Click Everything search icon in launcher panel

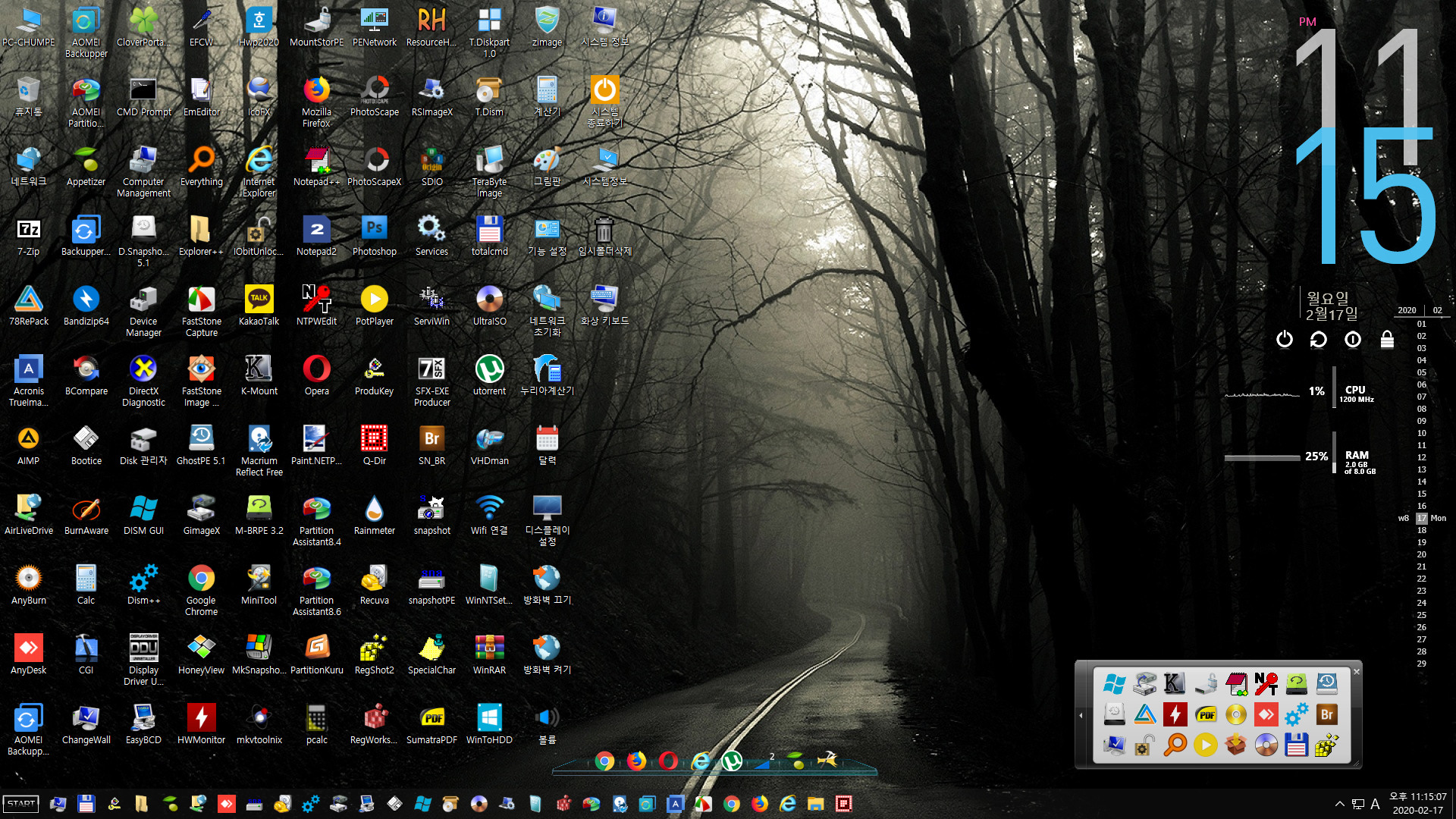tap(1175, 745)
